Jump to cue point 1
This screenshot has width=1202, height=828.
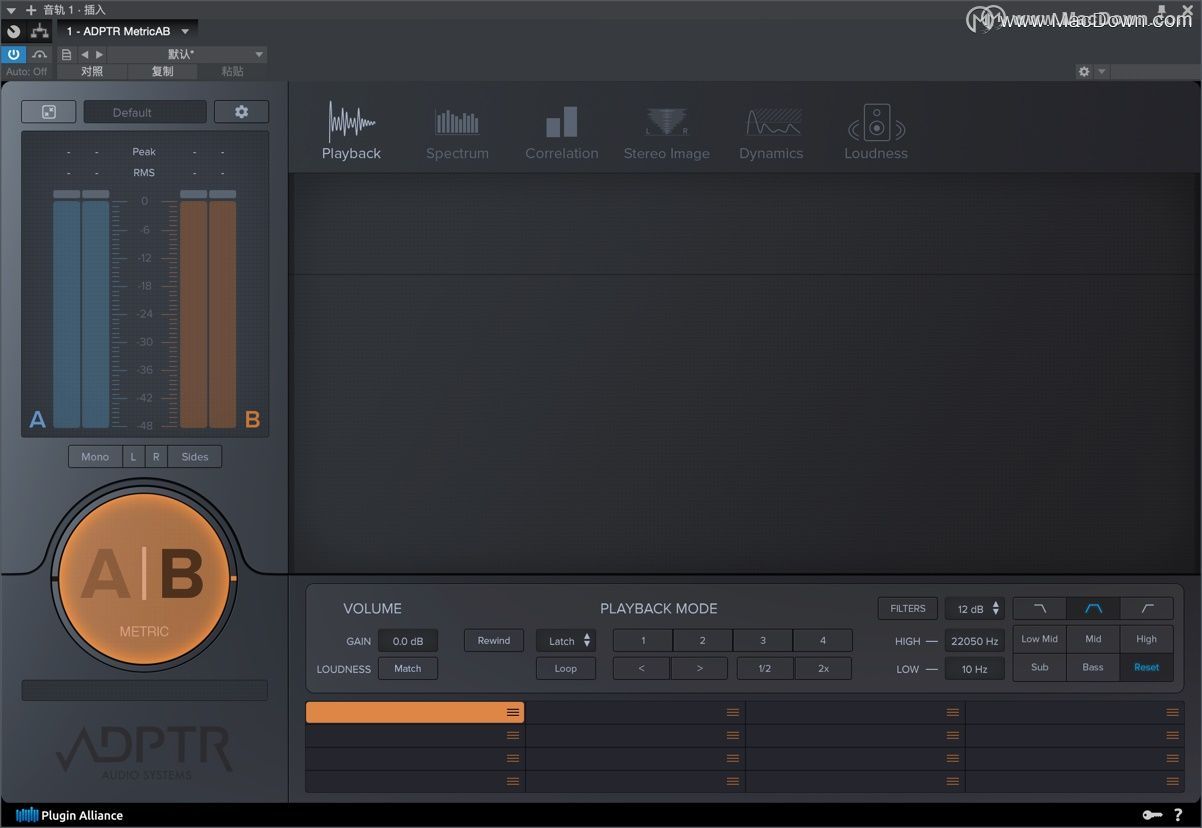(x=643, y=641)
